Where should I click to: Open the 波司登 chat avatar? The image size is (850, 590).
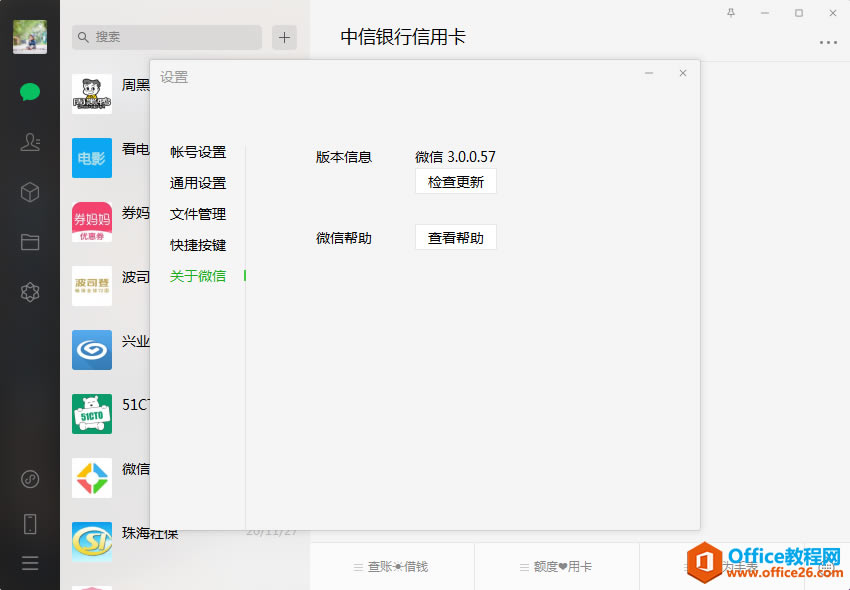tap(92, 286)
